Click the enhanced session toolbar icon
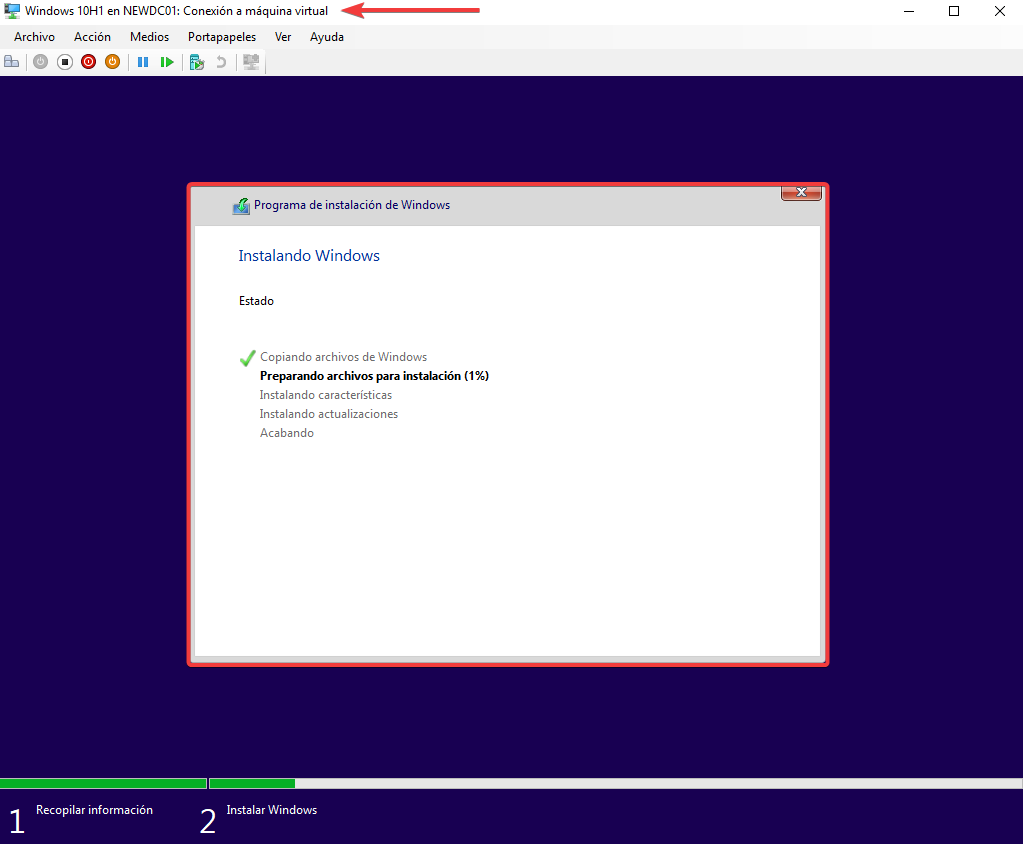Image resolution: width=1023 pixels, height=844 pixels. [251, 62]
